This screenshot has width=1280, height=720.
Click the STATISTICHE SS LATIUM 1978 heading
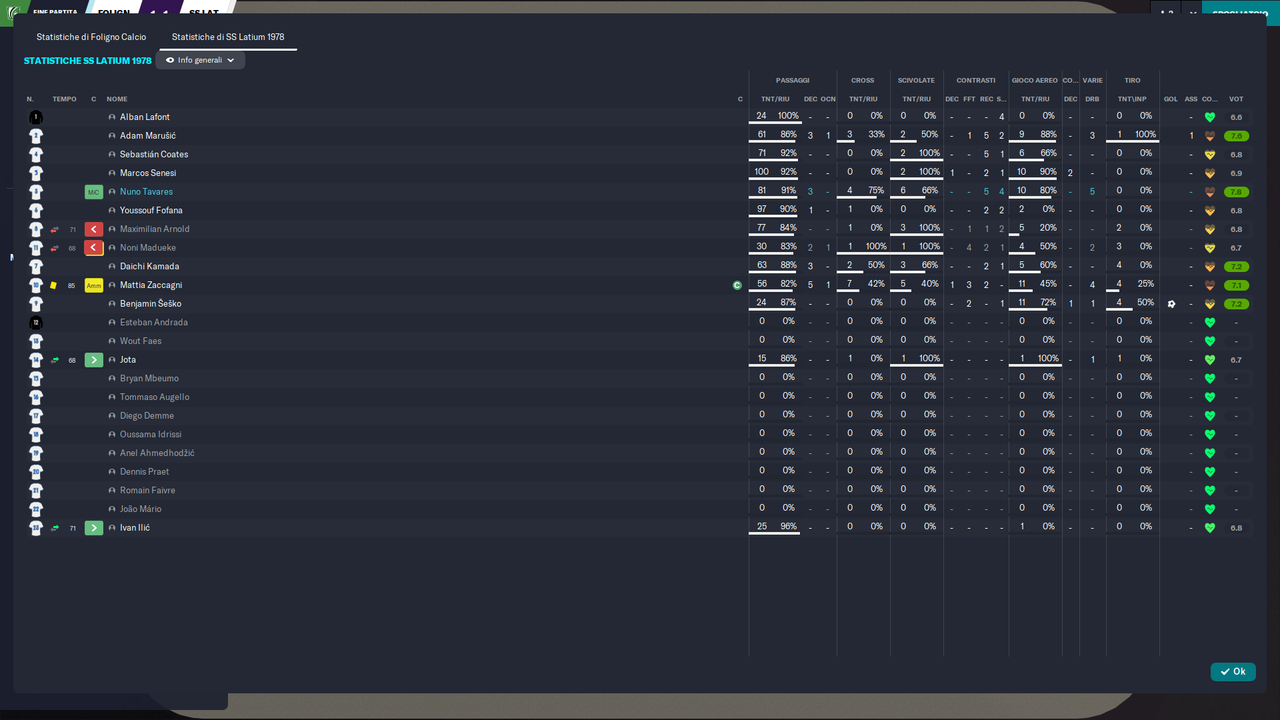[88, 61]
